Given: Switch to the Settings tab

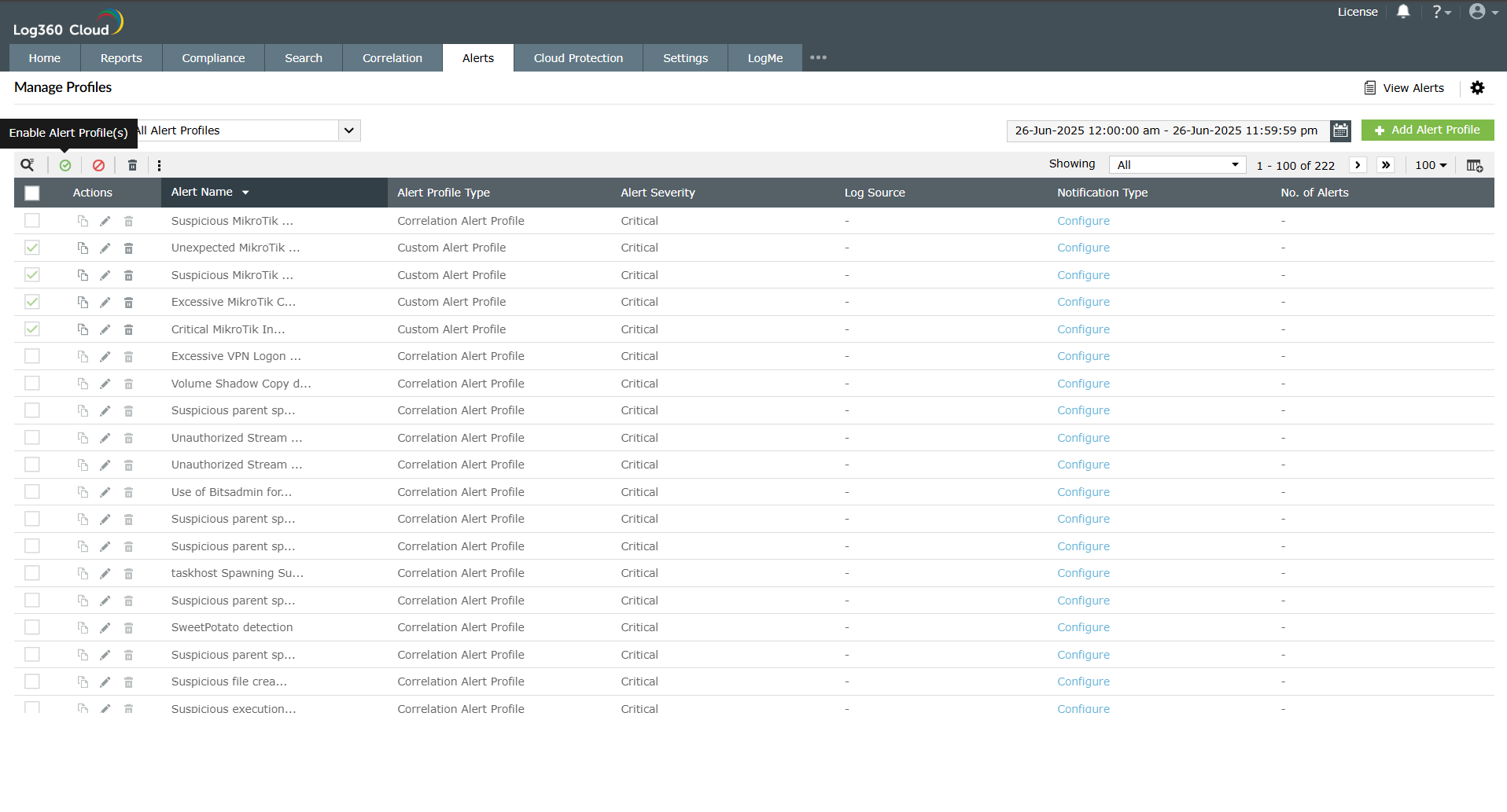Looking at the screenshot, I should click(x=685, y=58).
